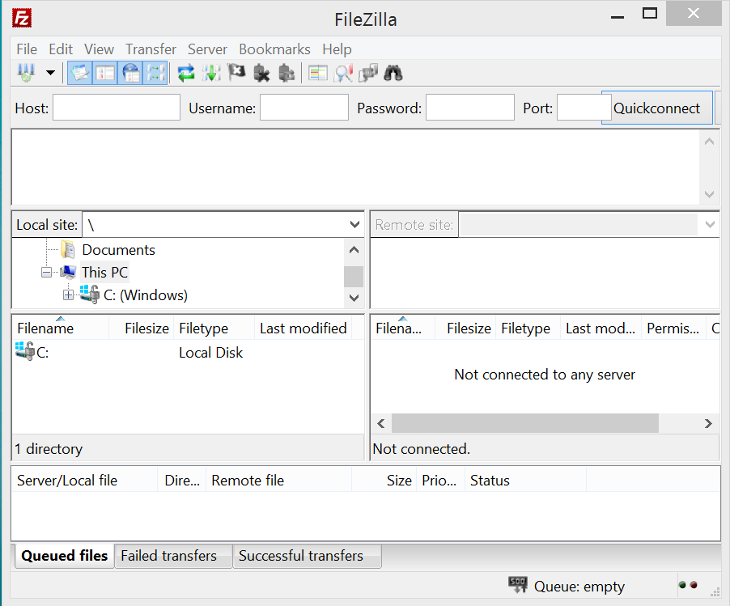Image resolution: width=730 pixels, height=606 pixels.
Task: Toggle remote directory tree display
Action: click(x=130, y=73)
